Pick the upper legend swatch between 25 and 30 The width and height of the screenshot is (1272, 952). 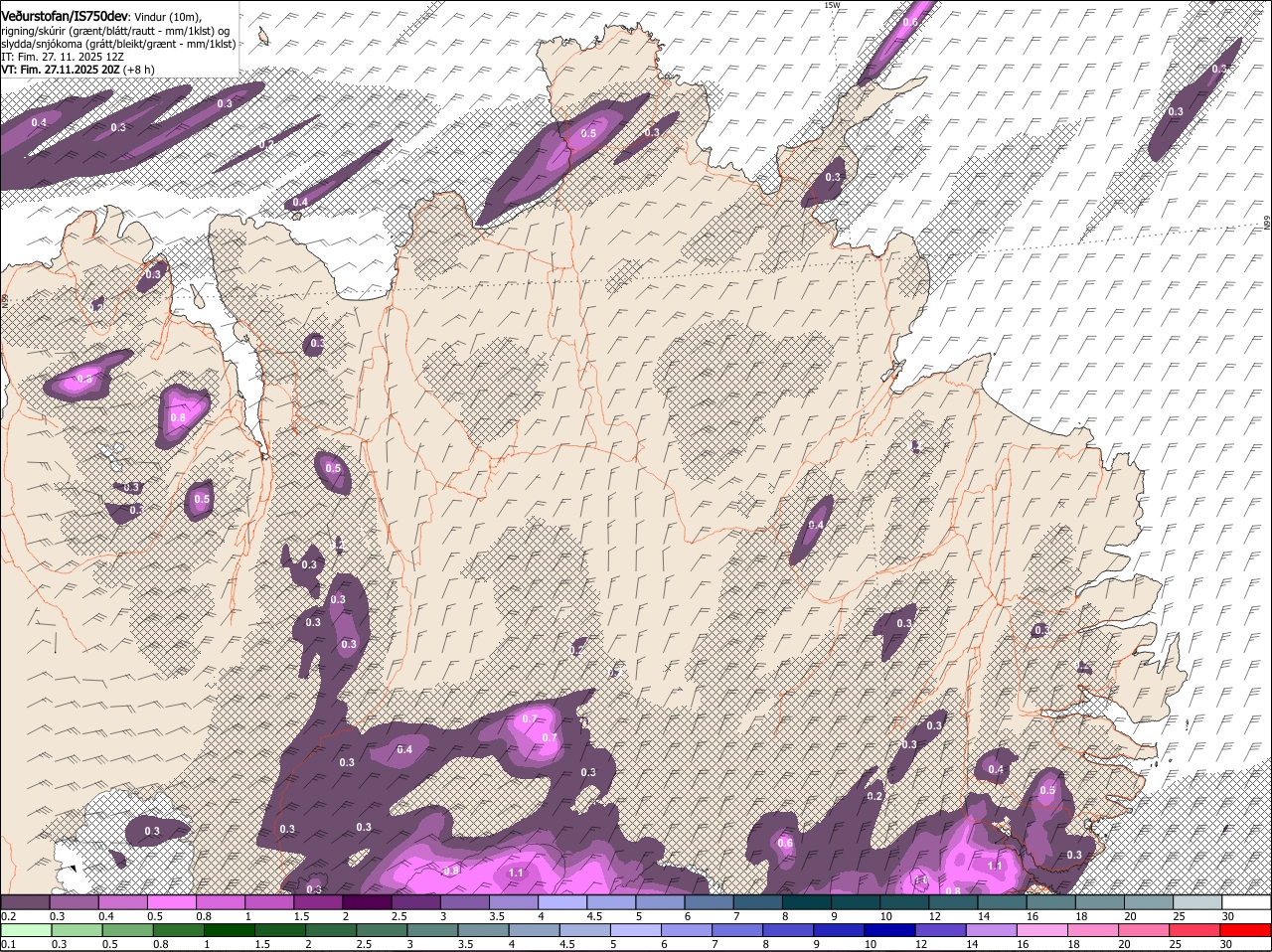(x=1197, y=902)
